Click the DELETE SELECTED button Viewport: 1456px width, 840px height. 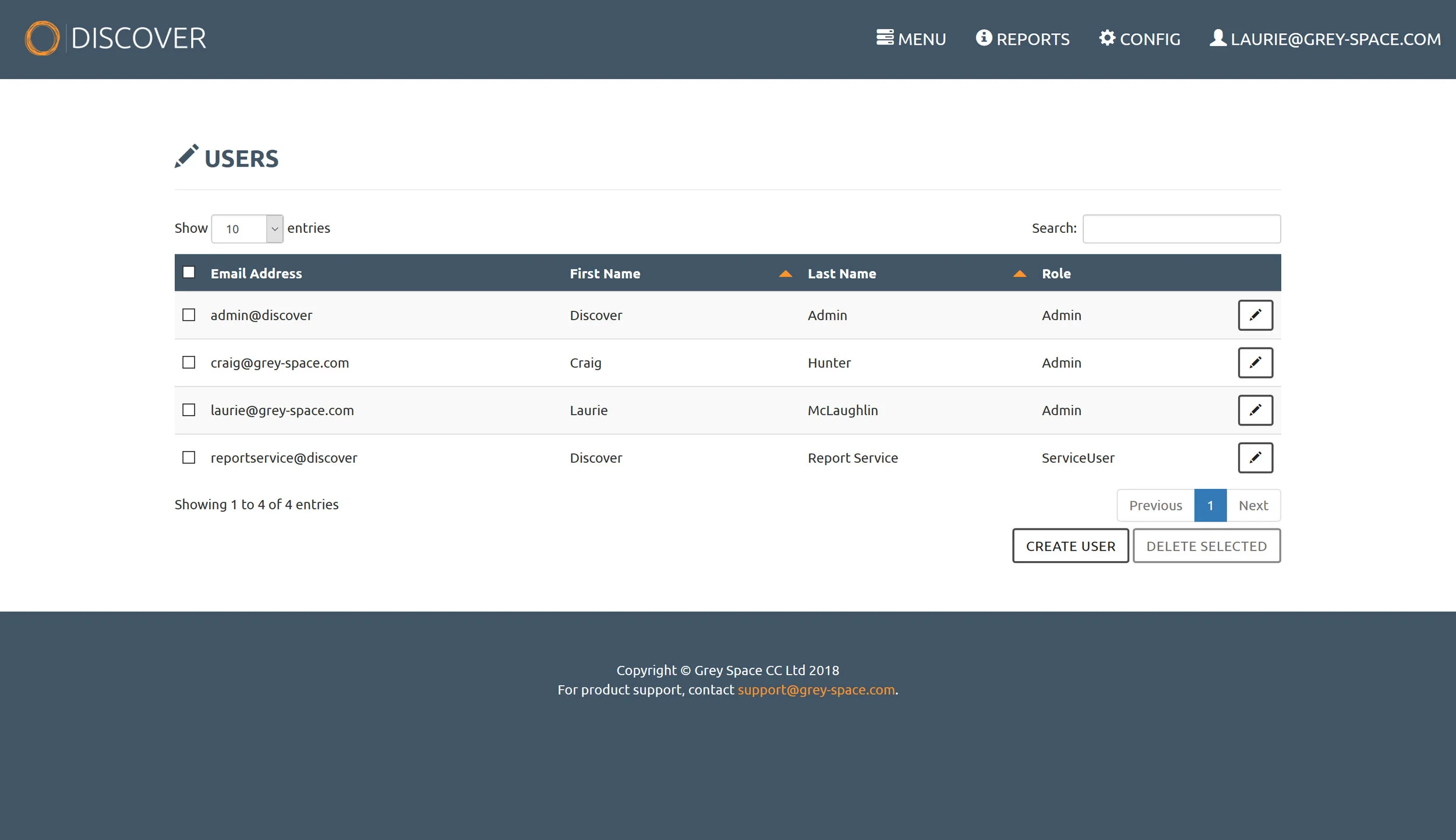pos(1207,546)
